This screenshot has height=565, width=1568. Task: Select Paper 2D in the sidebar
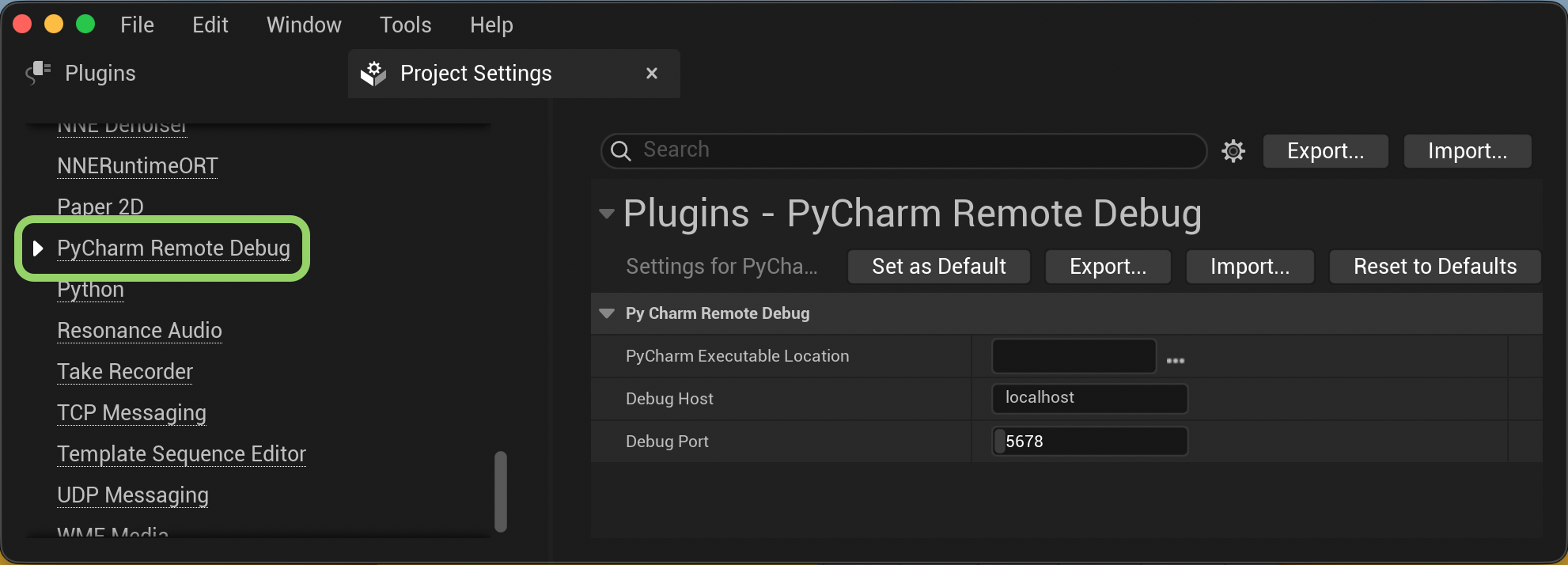100,206
